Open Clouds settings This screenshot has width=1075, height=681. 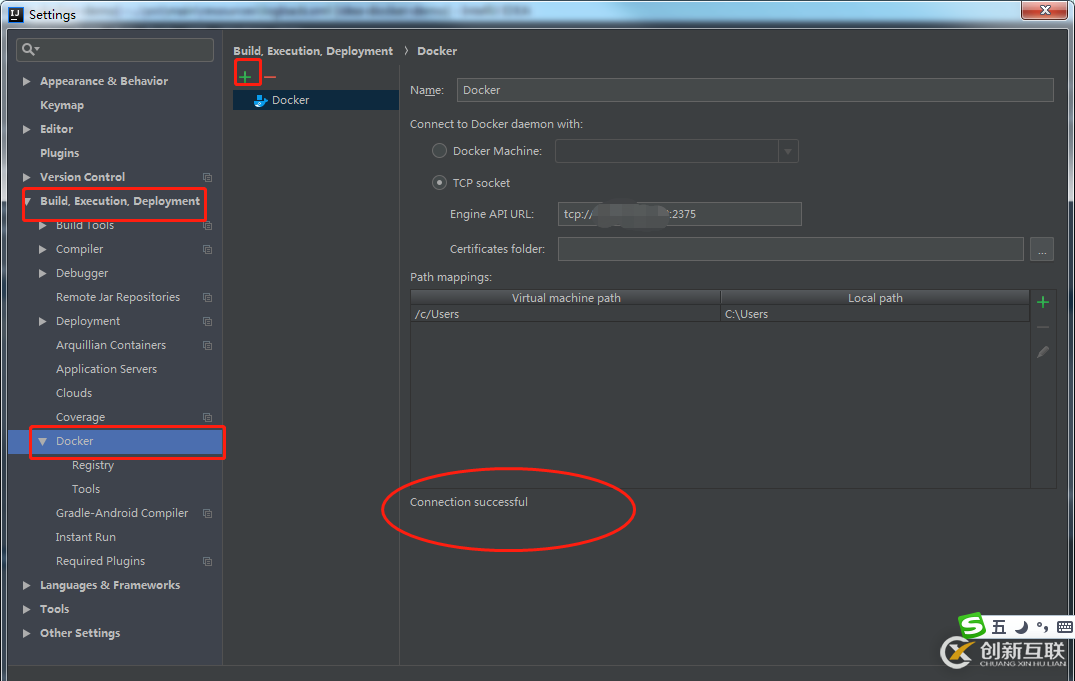click(x=74, y=393)
